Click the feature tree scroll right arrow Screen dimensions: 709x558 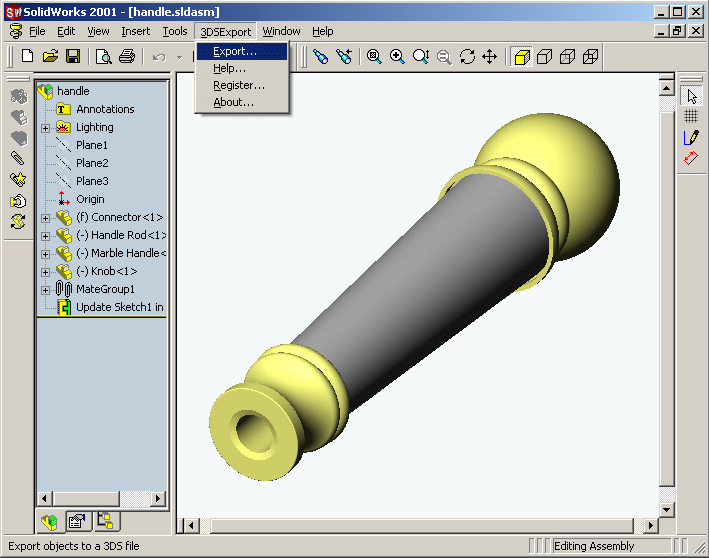tap(158, 498)
